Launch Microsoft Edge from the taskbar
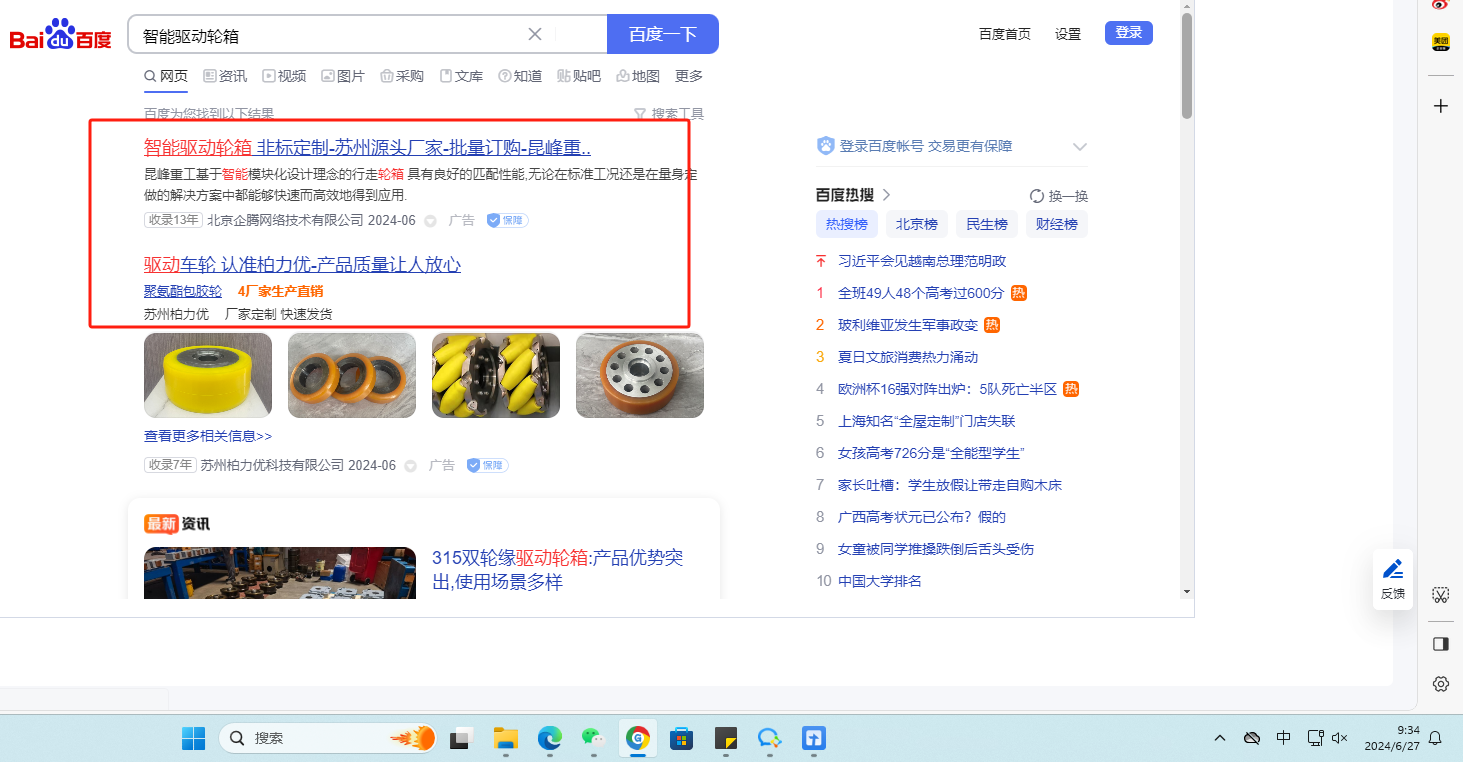1463x762 pixels. (550, 739)
